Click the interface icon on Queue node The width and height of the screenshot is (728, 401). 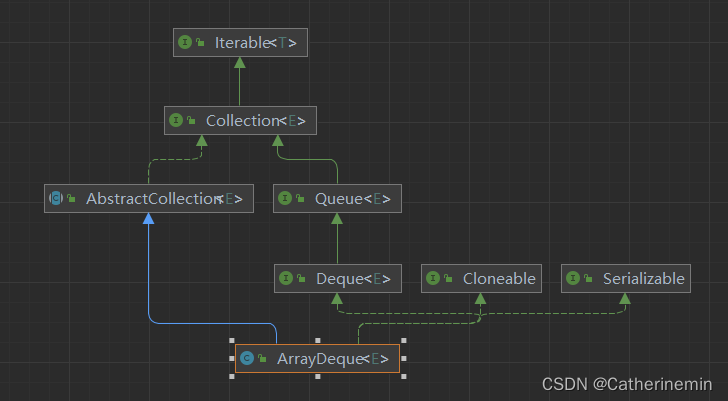(x=285, y=199)
